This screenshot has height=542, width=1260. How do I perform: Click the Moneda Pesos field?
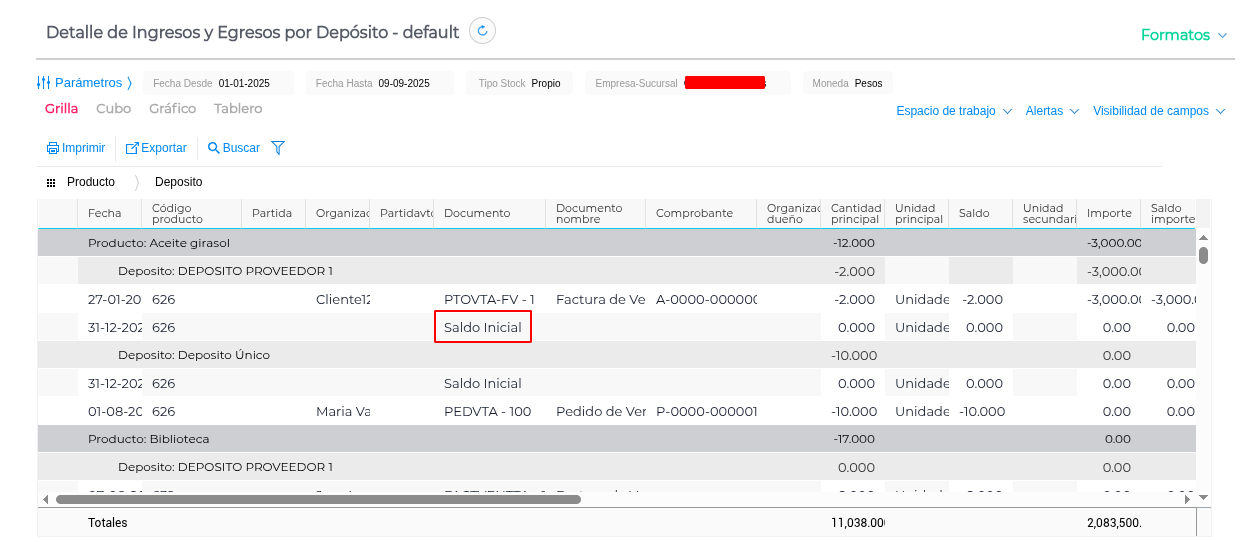click(x=847, y=83)
